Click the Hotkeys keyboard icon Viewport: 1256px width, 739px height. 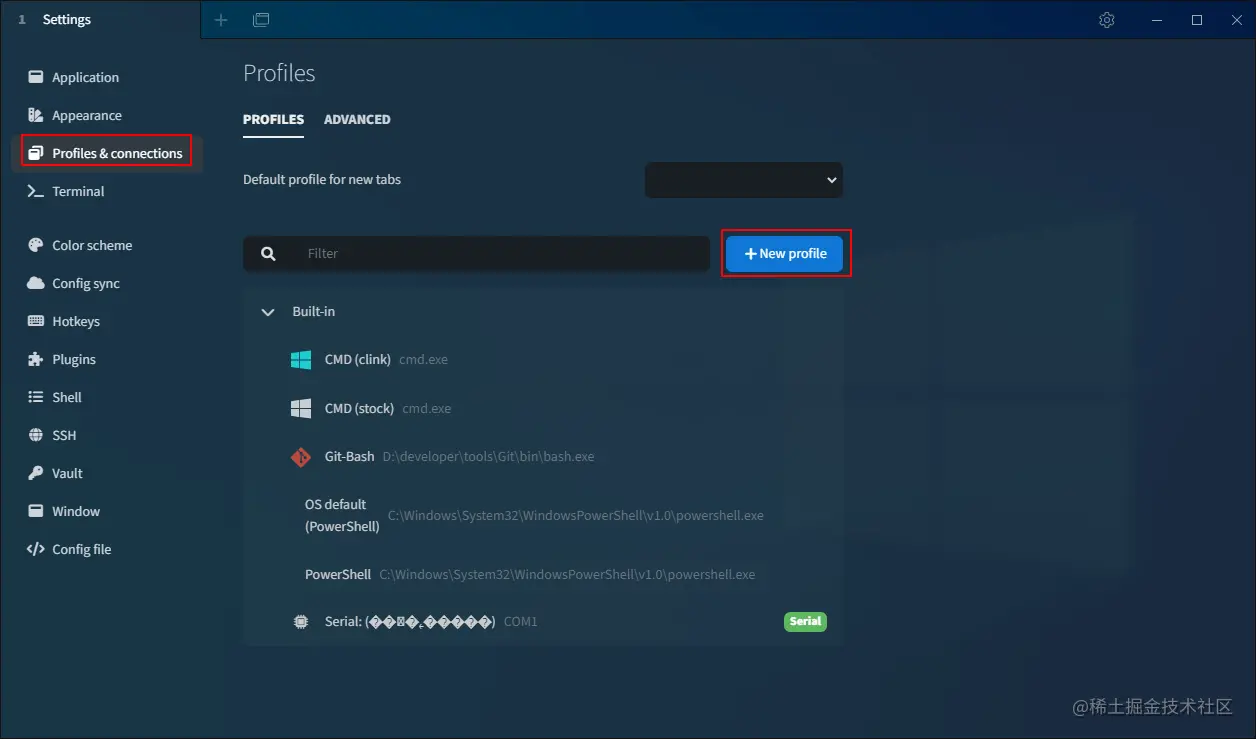(36, 321)
